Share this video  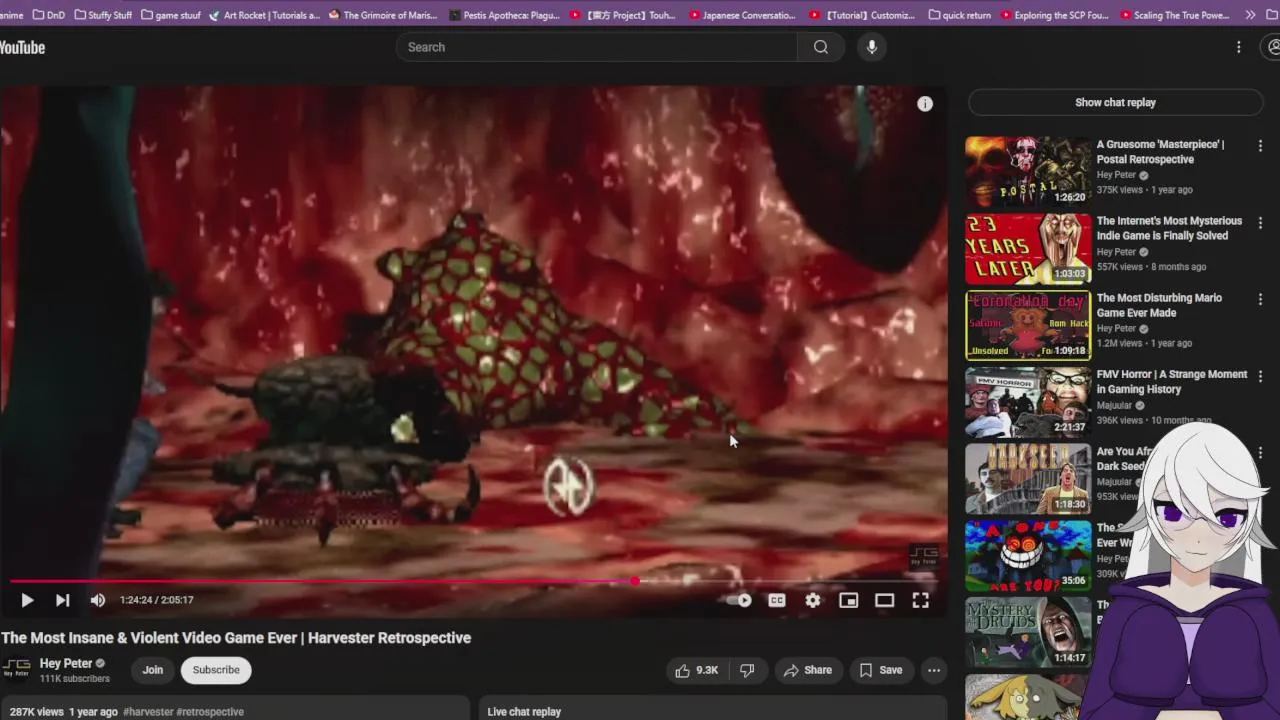pyautogui.click(x=807, y=670)
